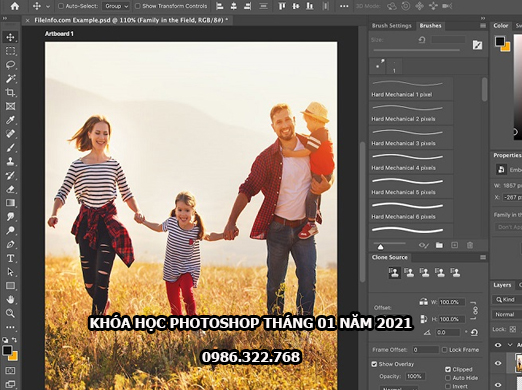Hide the family photo layer eye icon
The image size is (522, 390).
pyautogui.click(x=498, y=363)
